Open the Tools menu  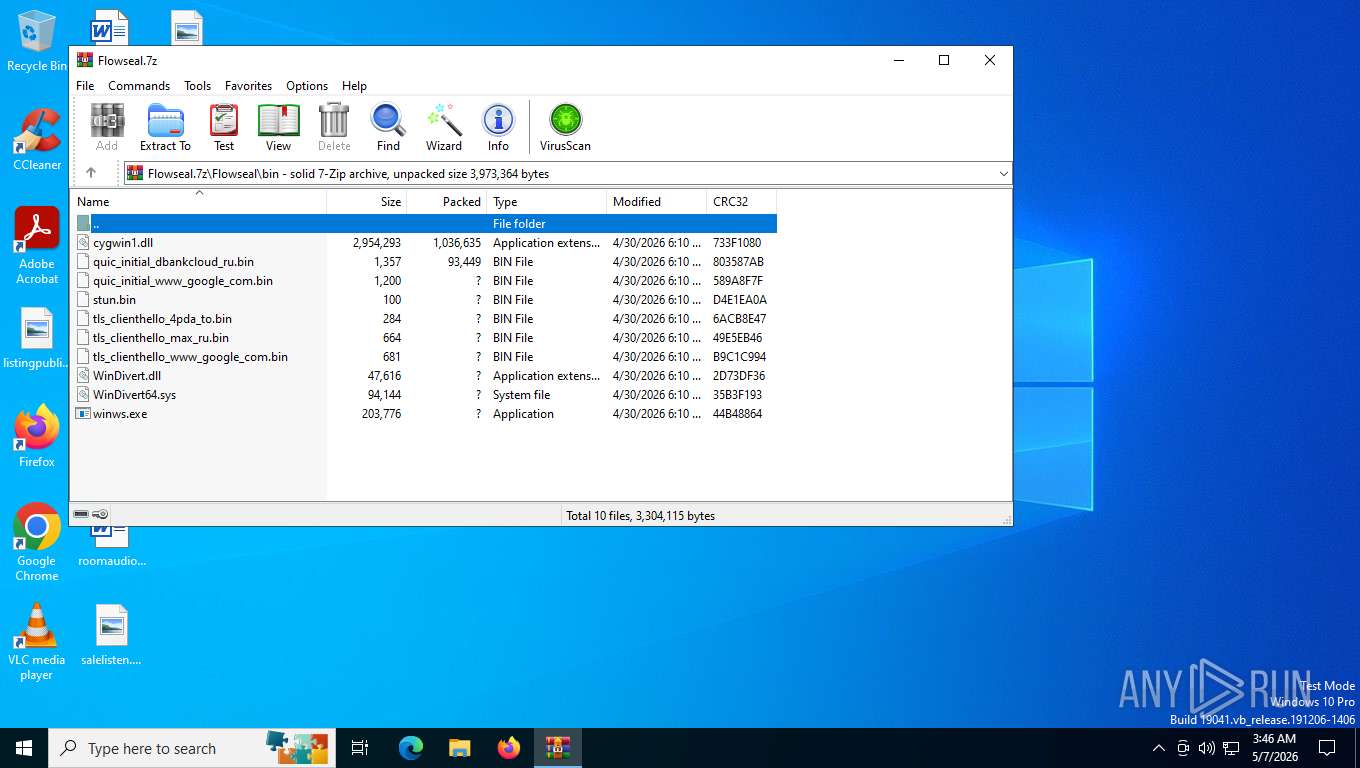pos(197,86)
